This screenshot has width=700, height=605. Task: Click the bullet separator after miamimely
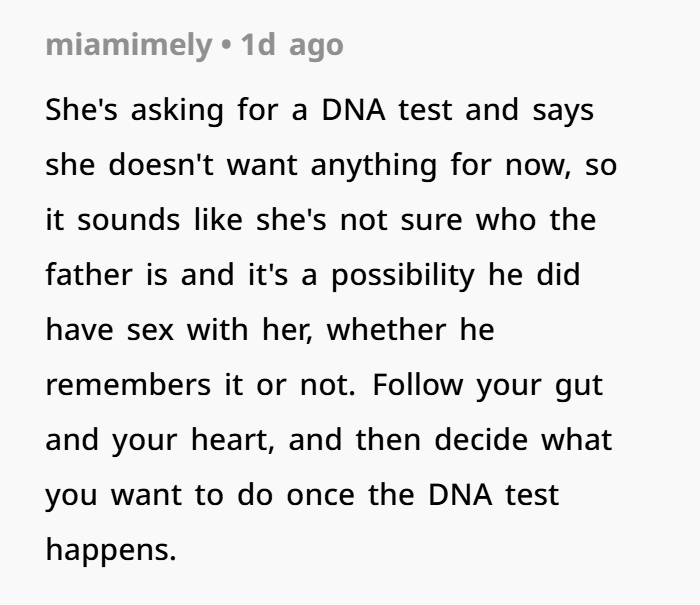(x=226, y=45)
